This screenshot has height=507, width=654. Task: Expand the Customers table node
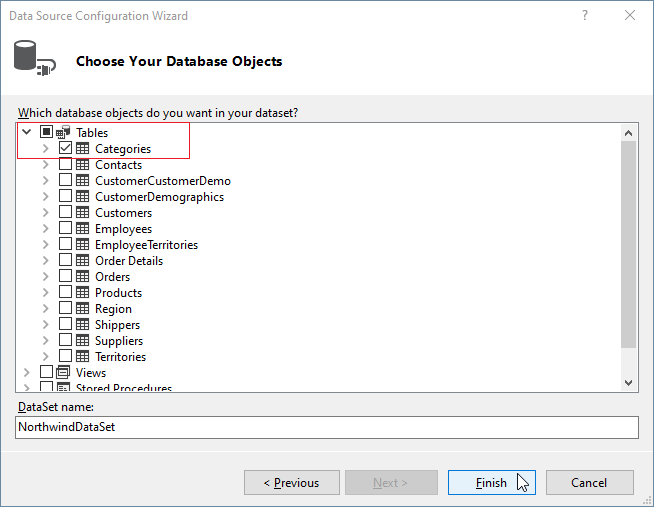(x=45, y=212)
